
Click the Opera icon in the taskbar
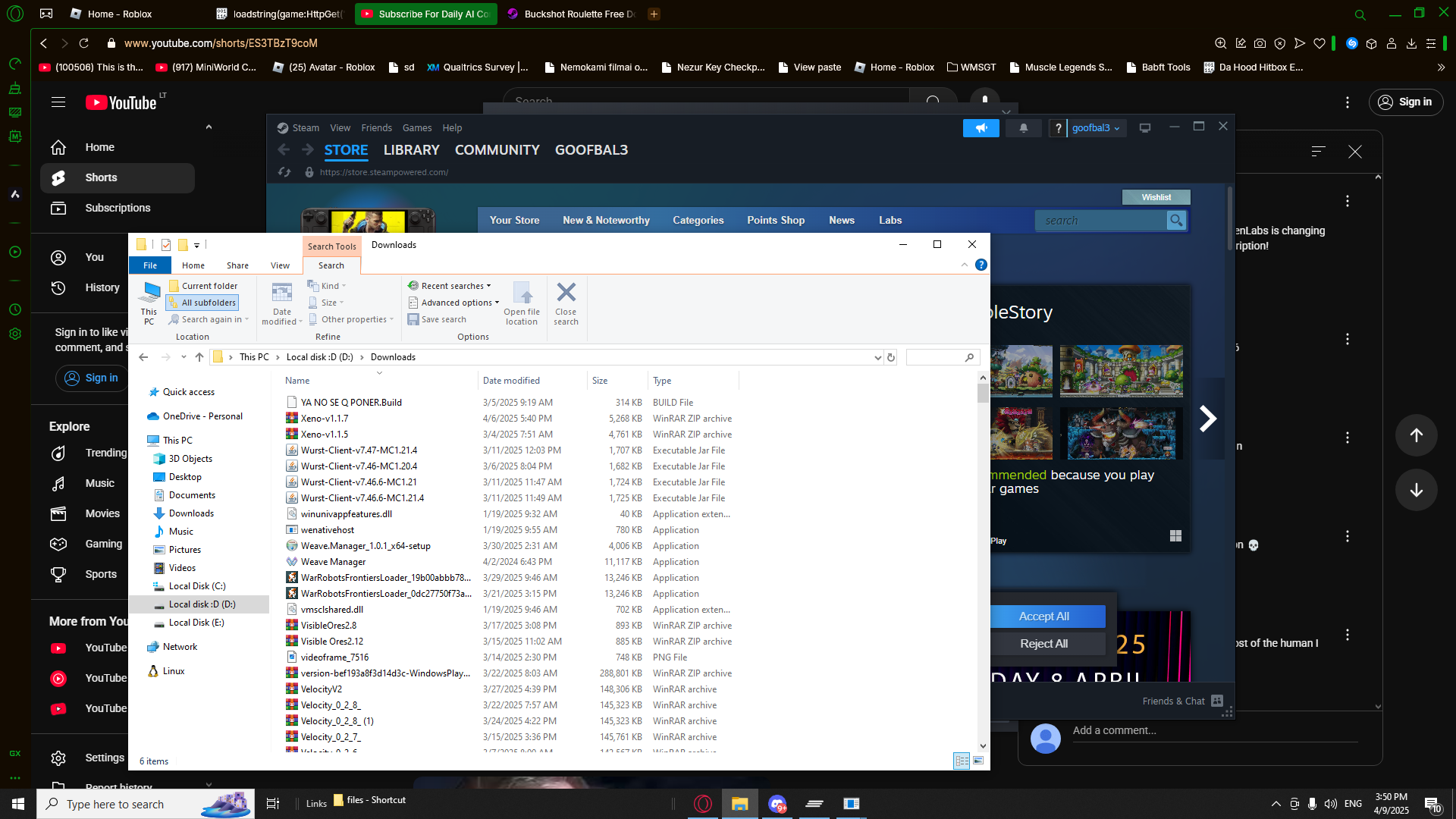click(x=703, y=804)
